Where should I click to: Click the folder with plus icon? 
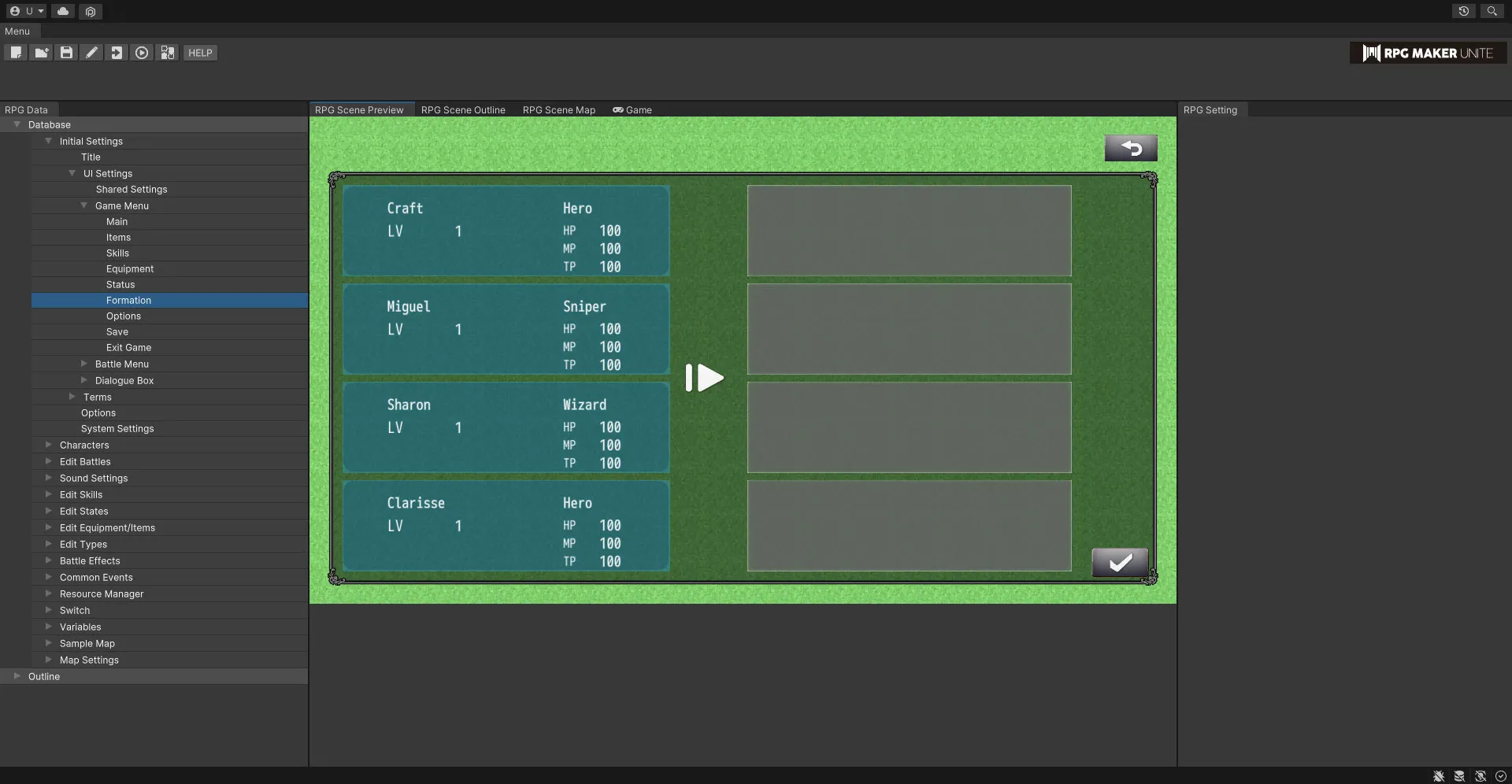(x=41, y=53)
